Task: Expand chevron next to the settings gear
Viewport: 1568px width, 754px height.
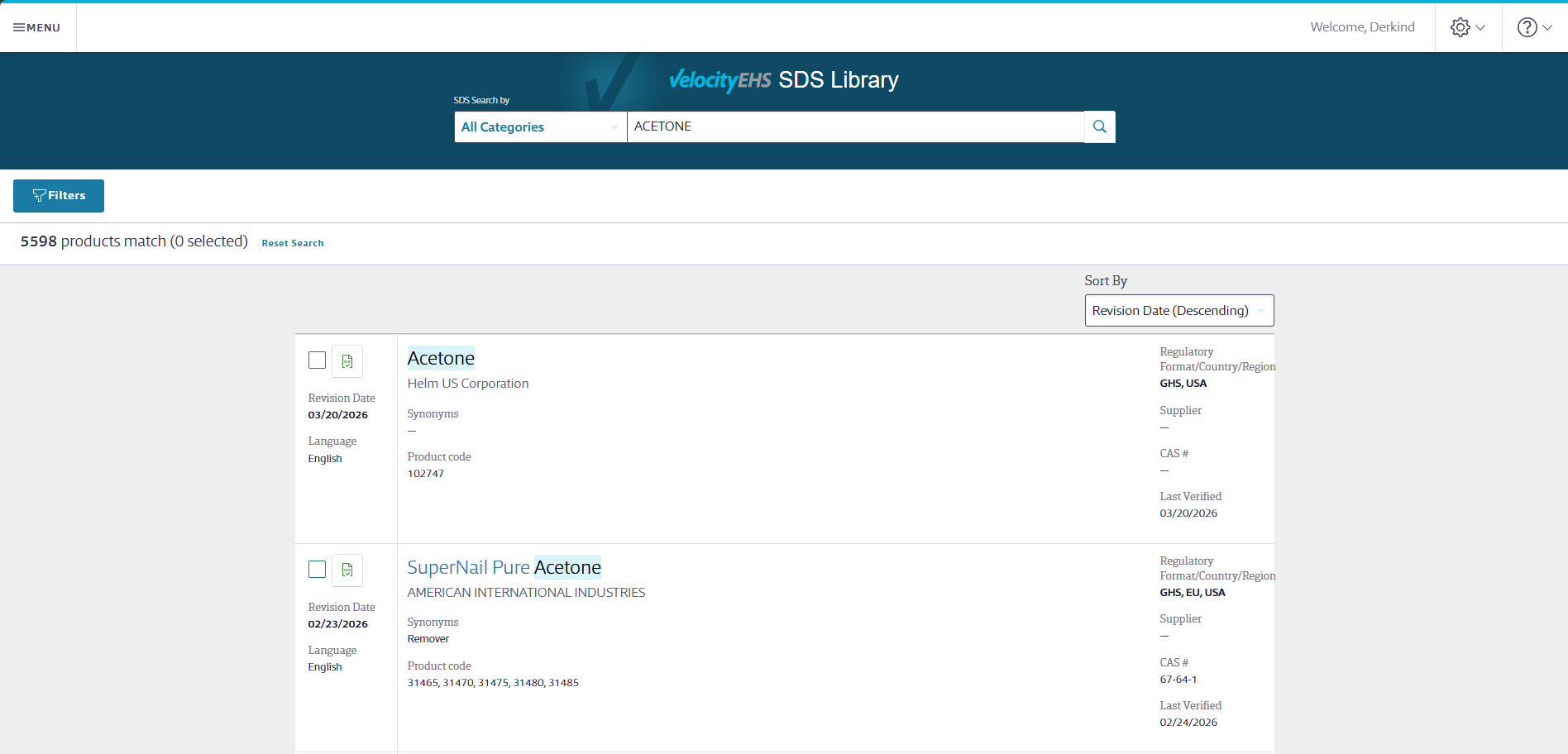Action: 1480,27
